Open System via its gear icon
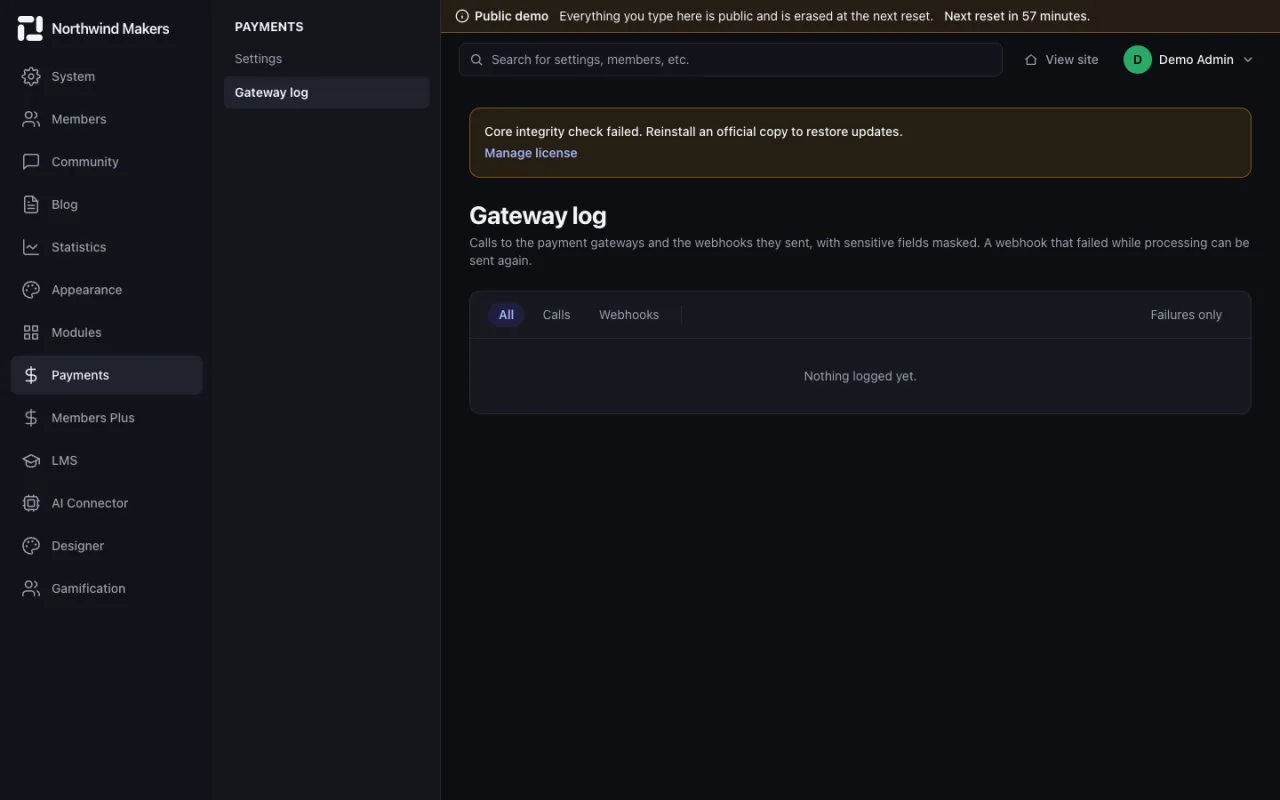 point(31,76)
